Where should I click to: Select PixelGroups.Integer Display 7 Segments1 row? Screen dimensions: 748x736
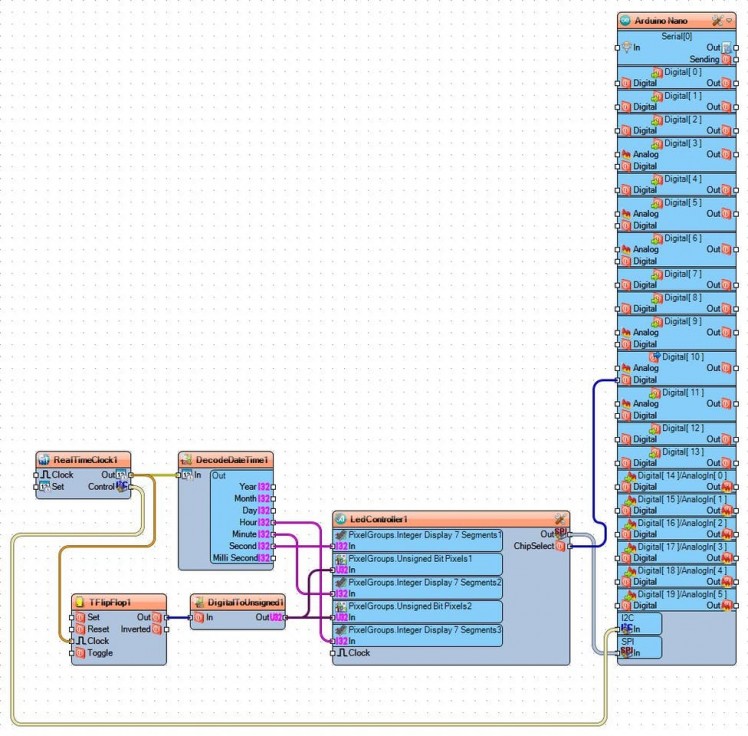pyautogui.click(x=418, y=540)
